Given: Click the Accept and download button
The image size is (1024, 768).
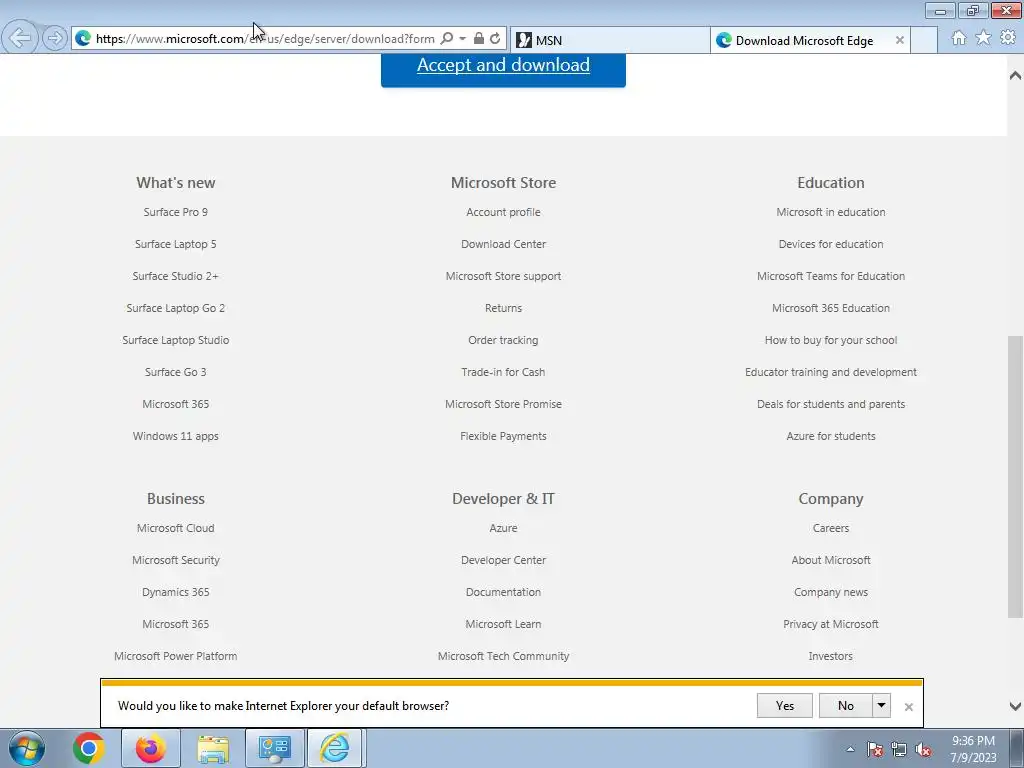Looking at the screenshot, I should pos(503,65).
